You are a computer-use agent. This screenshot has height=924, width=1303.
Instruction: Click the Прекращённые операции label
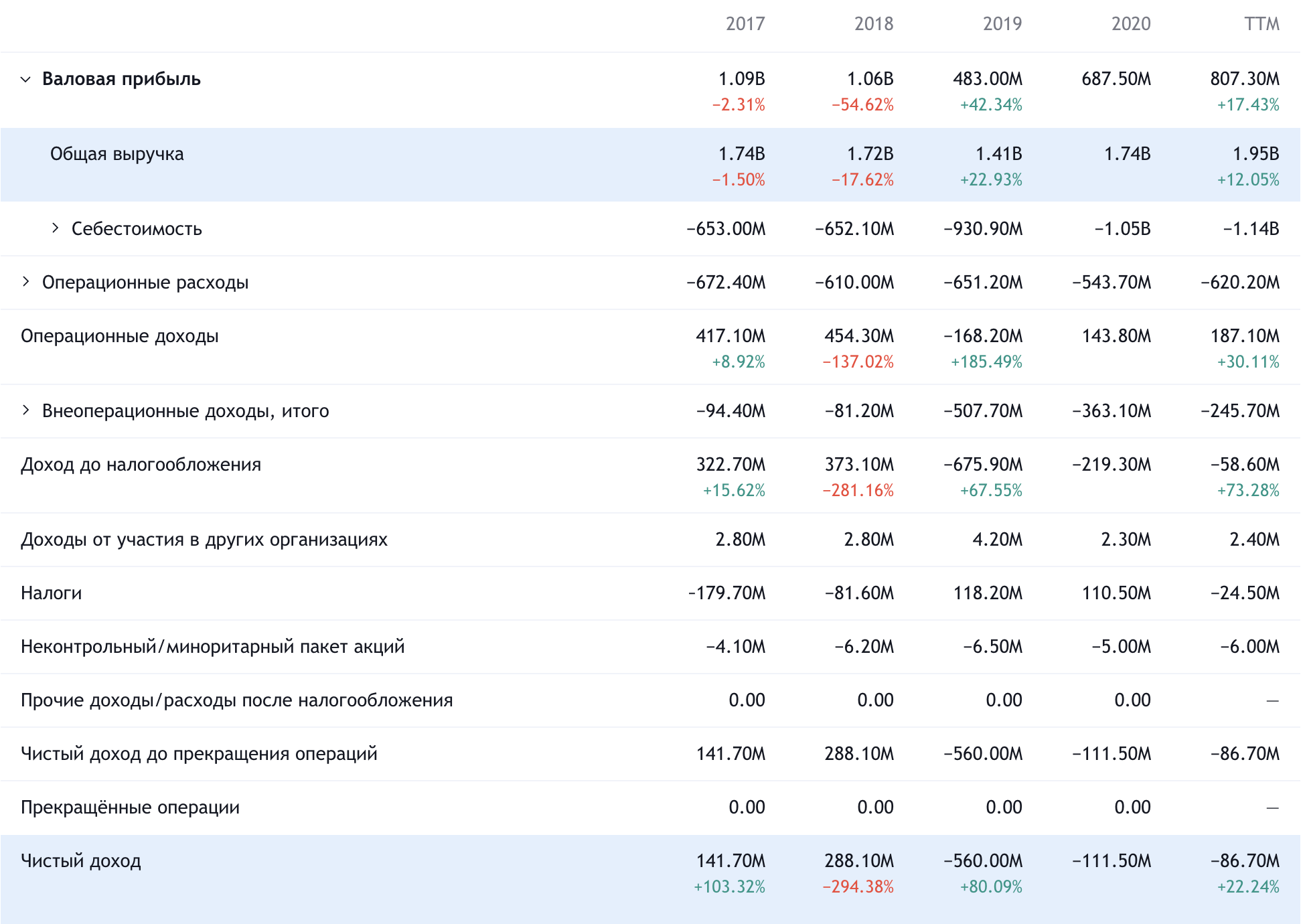[130, 807]
